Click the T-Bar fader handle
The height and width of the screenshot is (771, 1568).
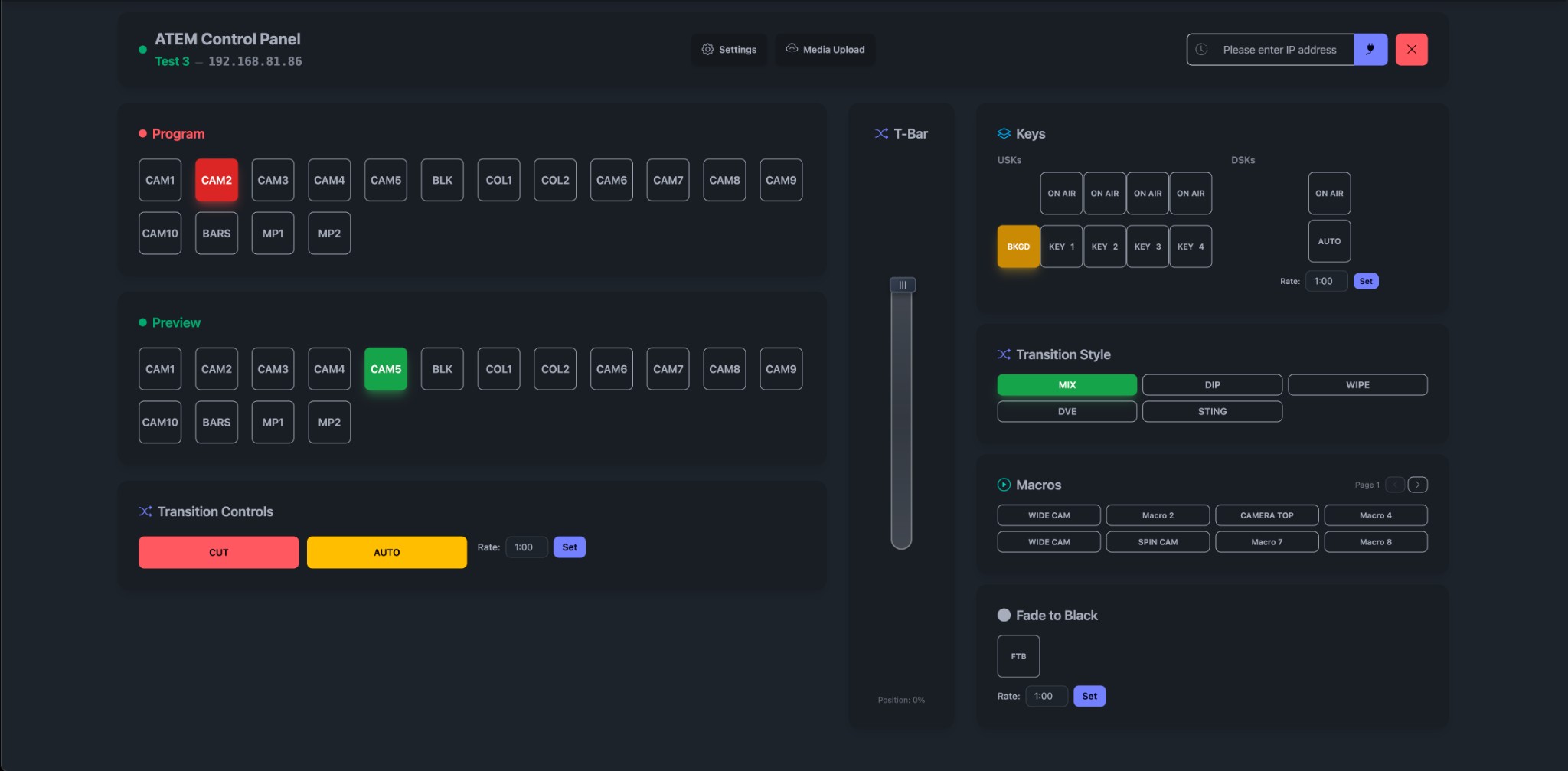coord(902,284)
